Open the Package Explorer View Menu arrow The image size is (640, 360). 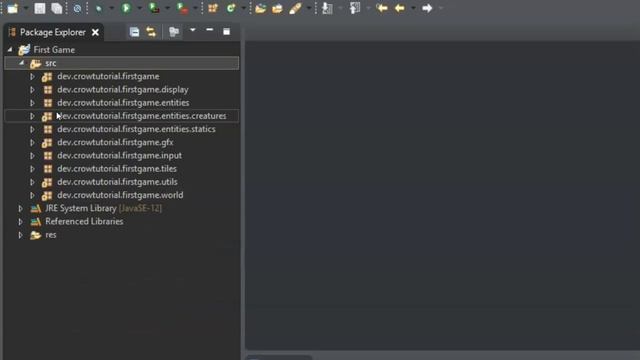193,30
